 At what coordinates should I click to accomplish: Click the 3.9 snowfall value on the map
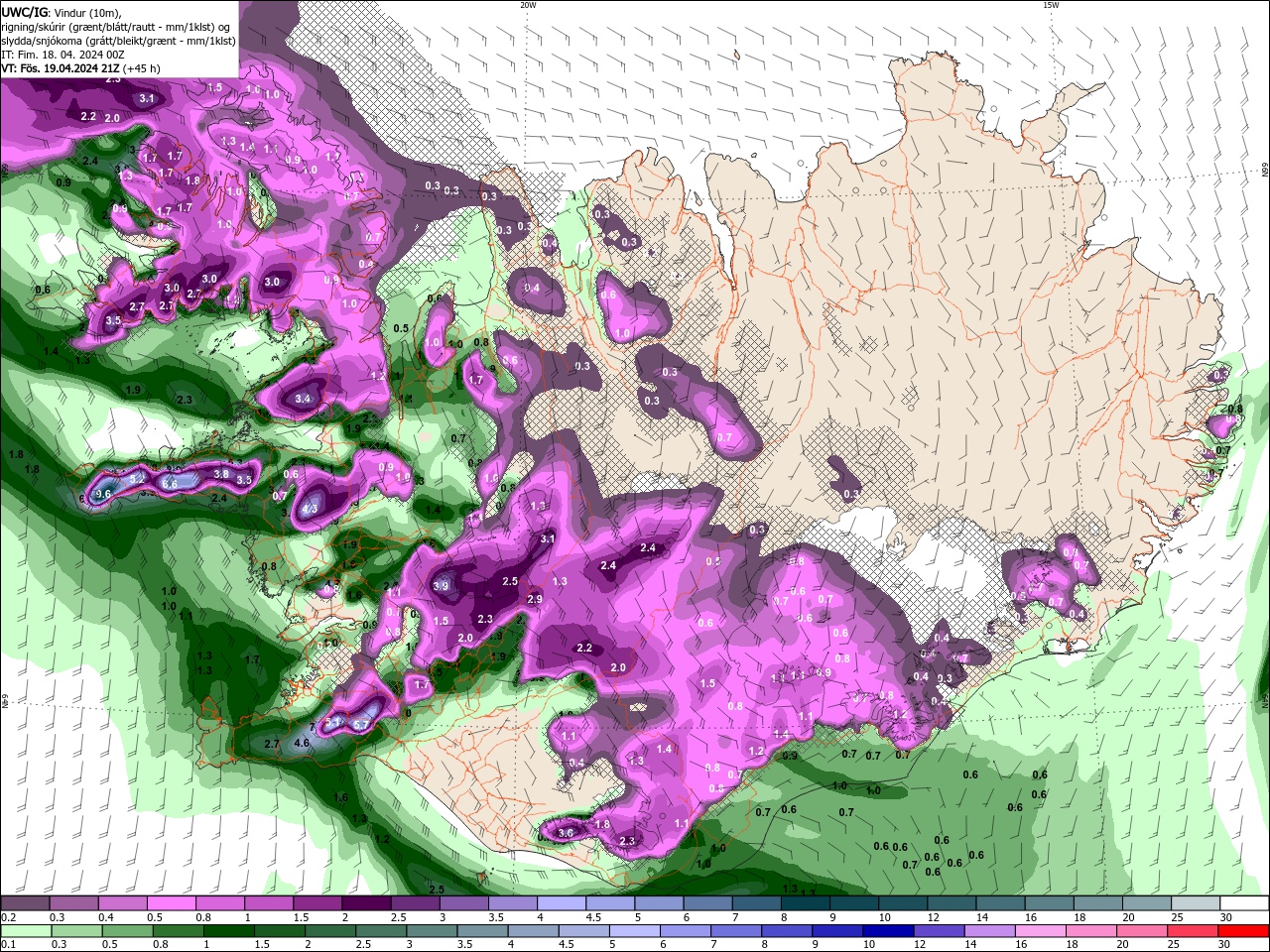click(442, 586)
